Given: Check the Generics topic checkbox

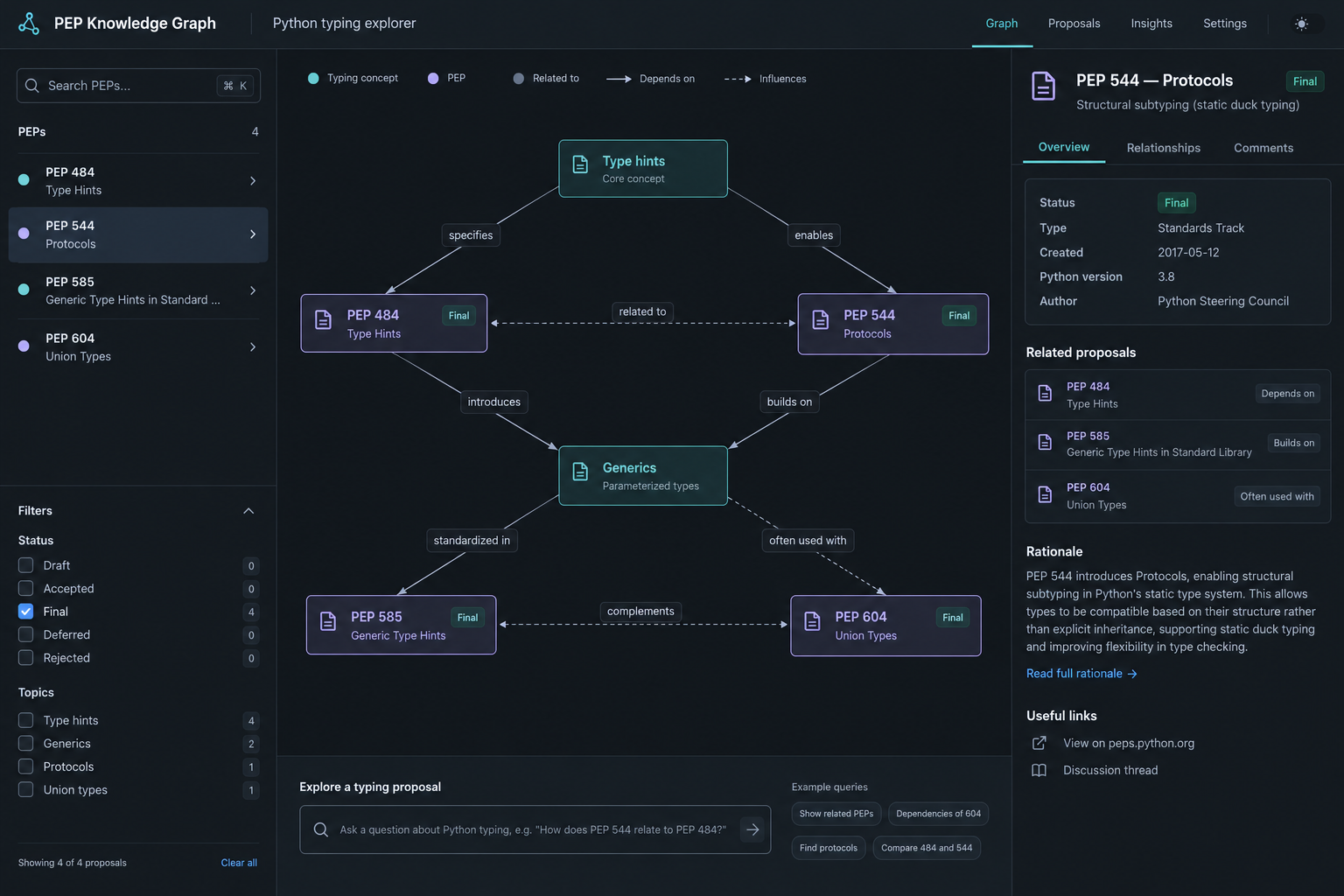Looking at the screenshot, I should (x=26, y=743).
